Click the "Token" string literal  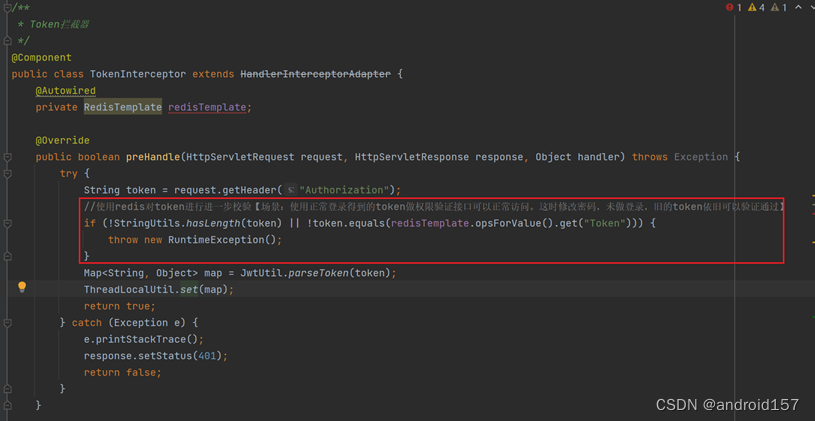(603, 223)
